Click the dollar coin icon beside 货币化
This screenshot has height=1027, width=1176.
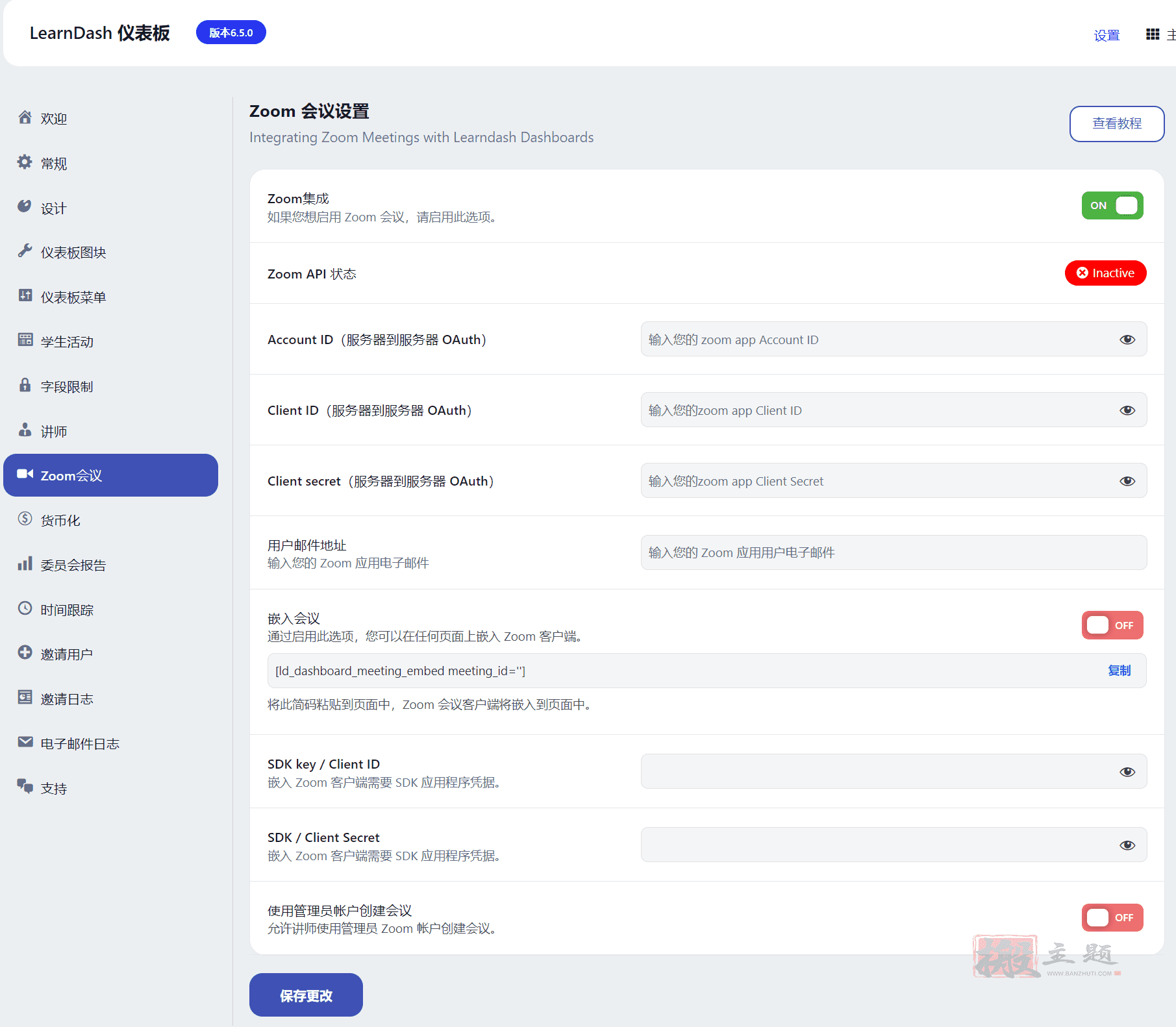coord(25,519)
